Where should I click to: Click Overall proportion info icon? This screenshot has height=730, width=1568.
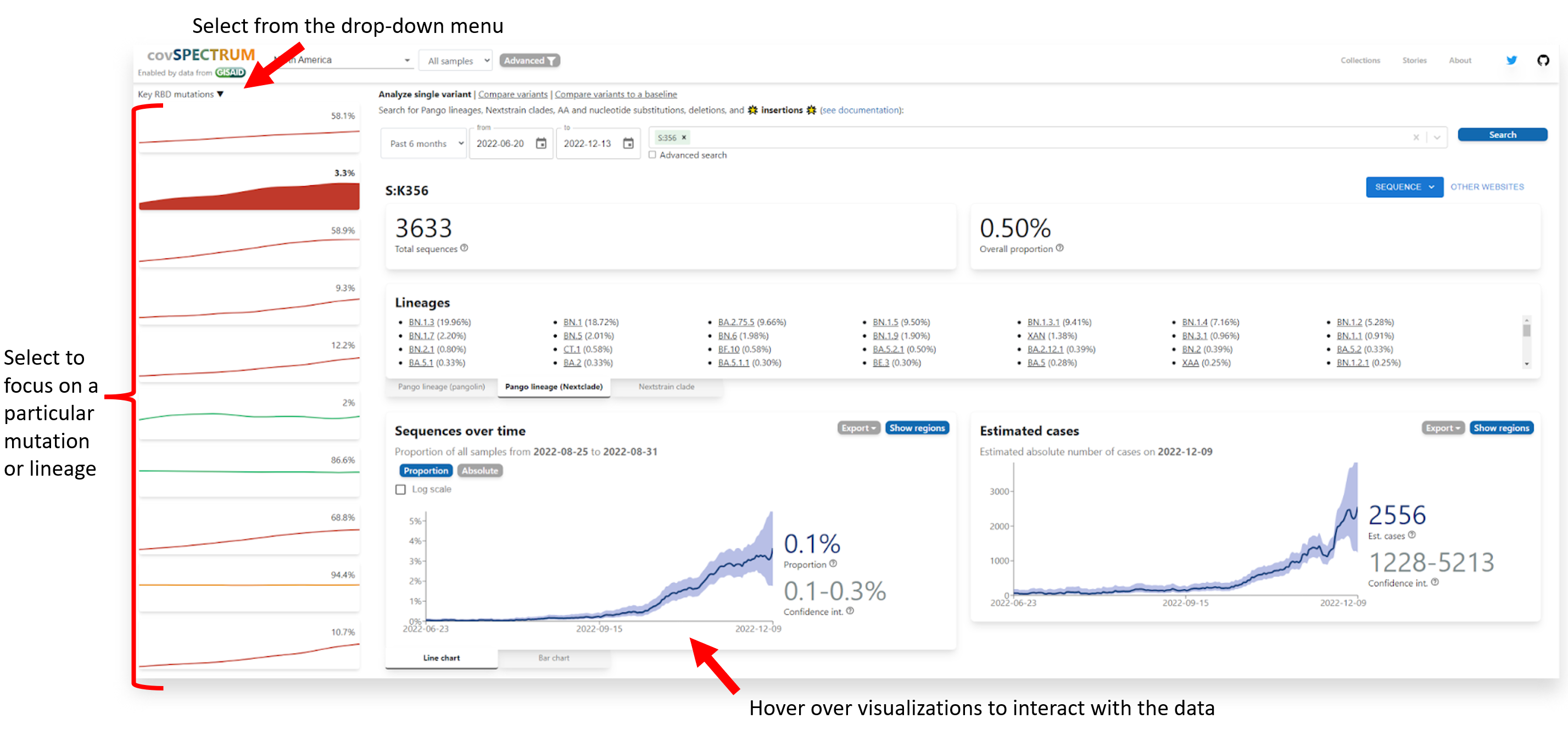(1060, 248)
